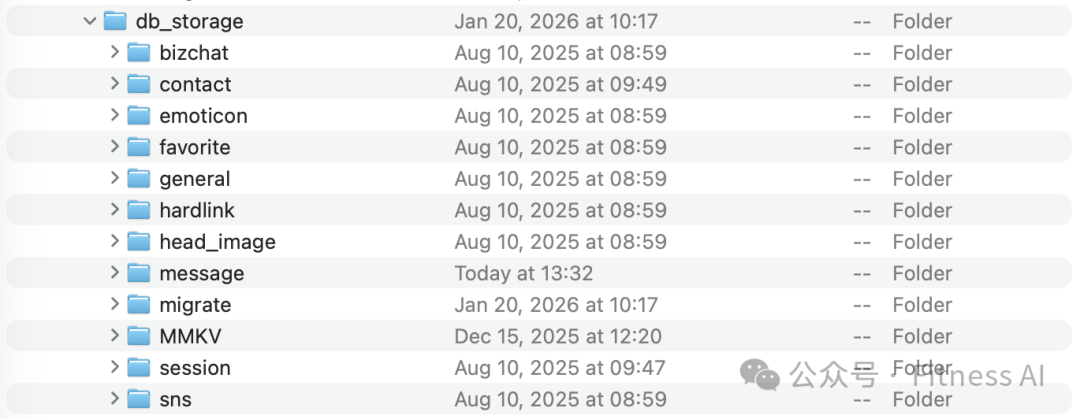Select the migrate folder row label
1080x419 pixels.
(195, 305)
